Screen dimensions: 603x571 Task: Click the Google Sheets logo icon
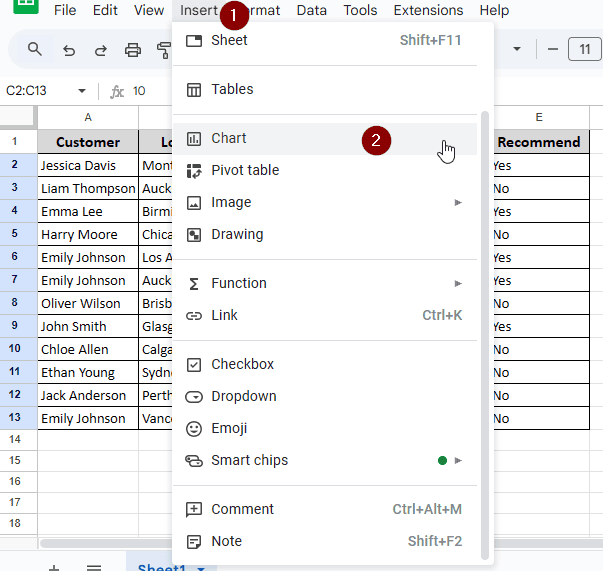pyautogui.click(x=26, y=6)
